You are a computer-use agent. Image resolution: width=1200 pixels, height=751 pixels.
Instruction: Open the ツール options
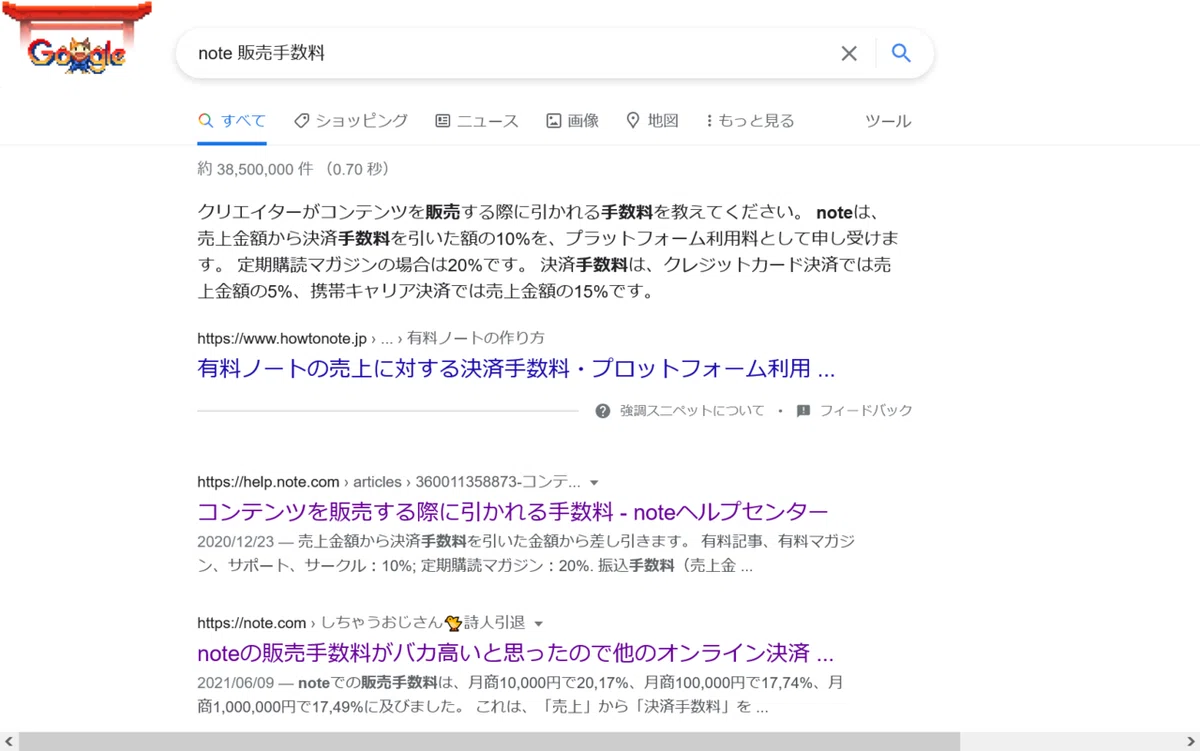click(888, 121)
